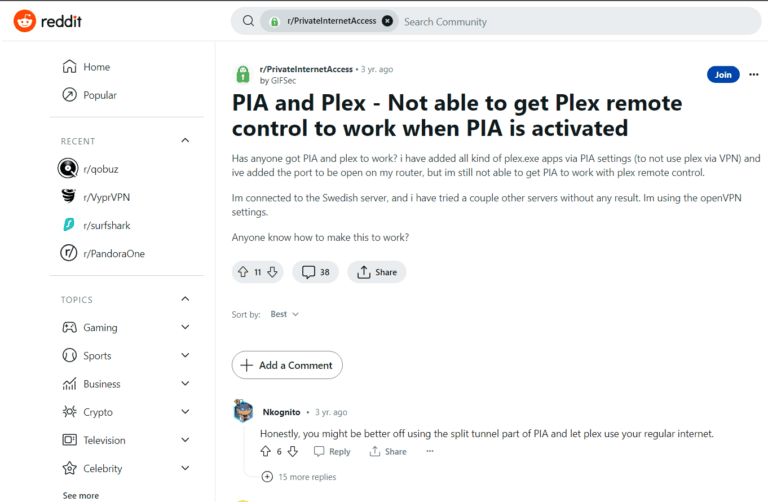The width and height of the screenshot is (768, 502).
Task: Upvote Nkognito's comment
Action: (265, 451)
